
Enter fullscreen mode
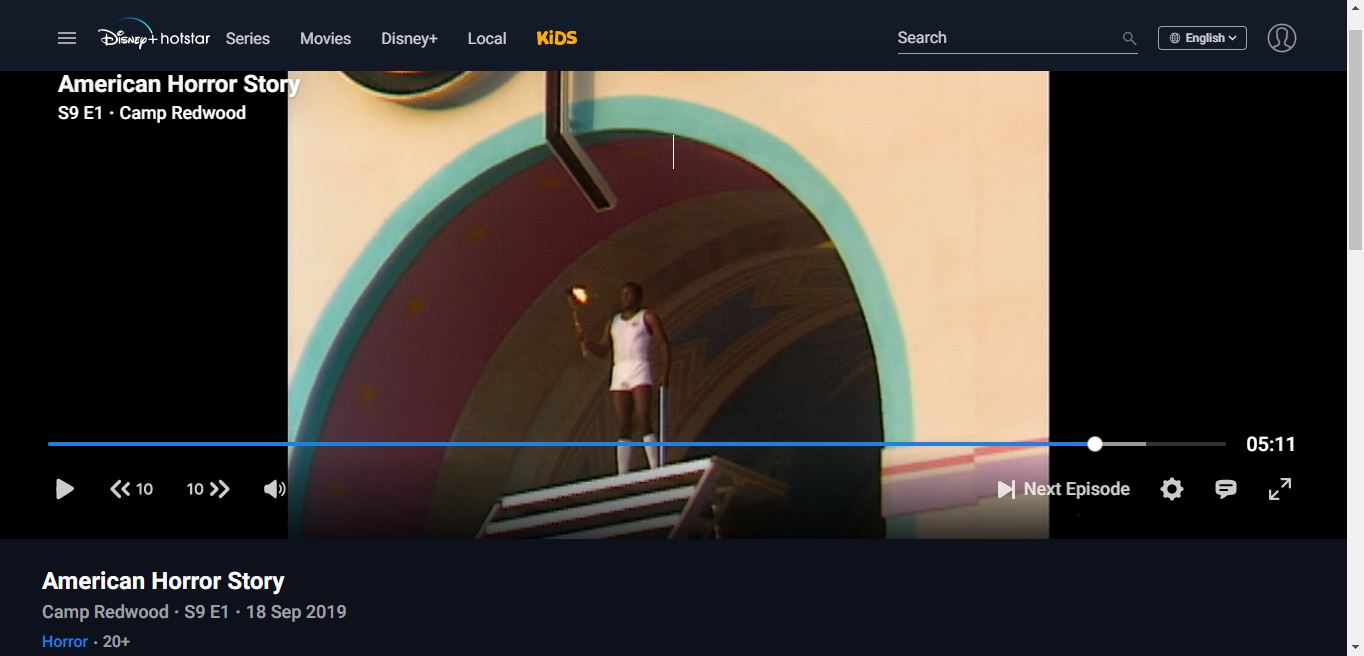1280,489
